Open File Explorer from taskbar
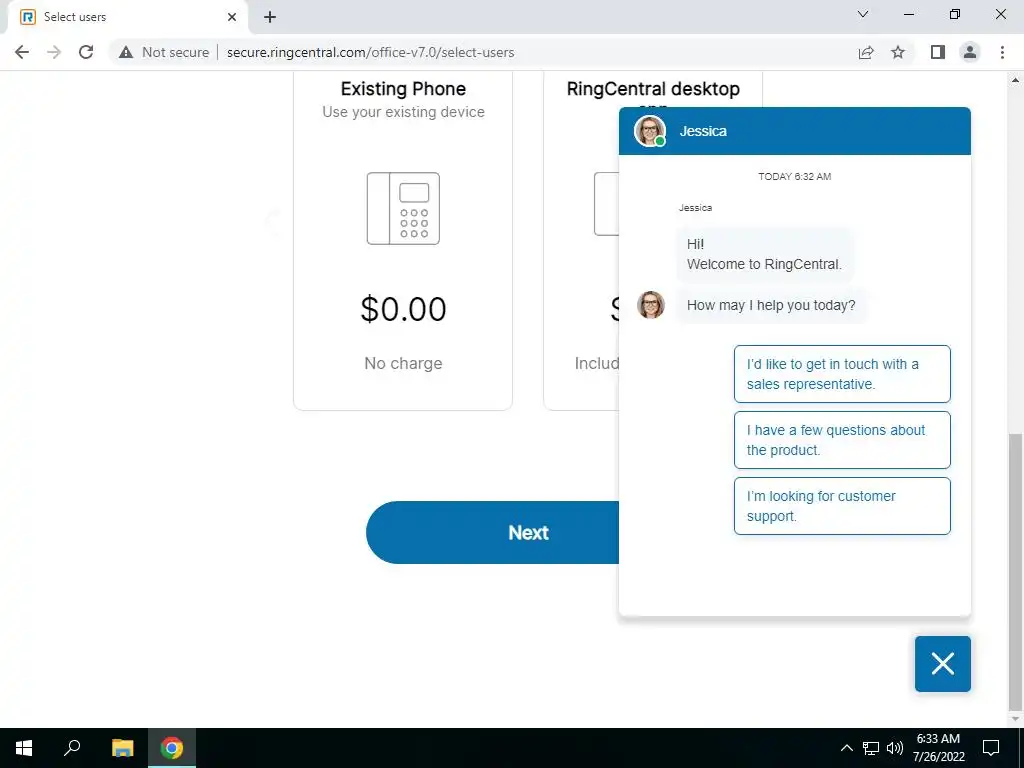Viewport: 1024px width, 768px height. click(122, 748)
